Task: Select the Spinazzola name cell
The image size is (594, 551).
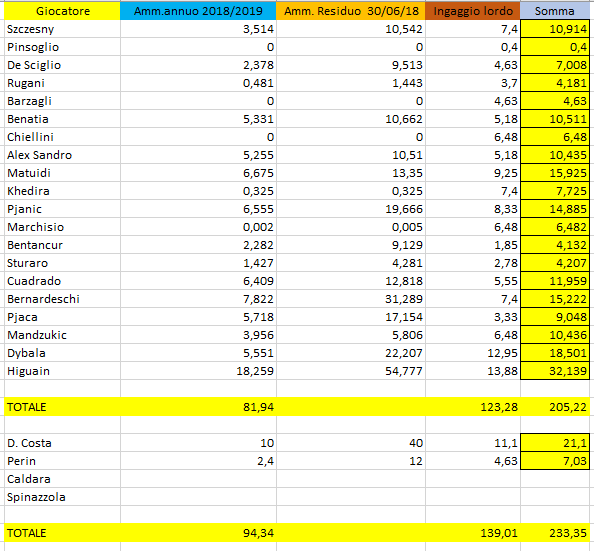Action: (x=63, y=497)
